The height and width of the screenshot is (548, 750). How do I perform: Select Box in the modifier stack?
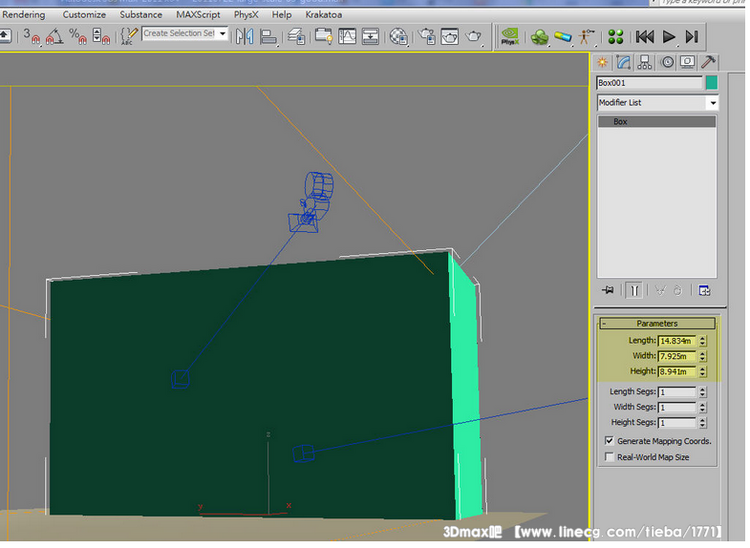pos(657,122)
